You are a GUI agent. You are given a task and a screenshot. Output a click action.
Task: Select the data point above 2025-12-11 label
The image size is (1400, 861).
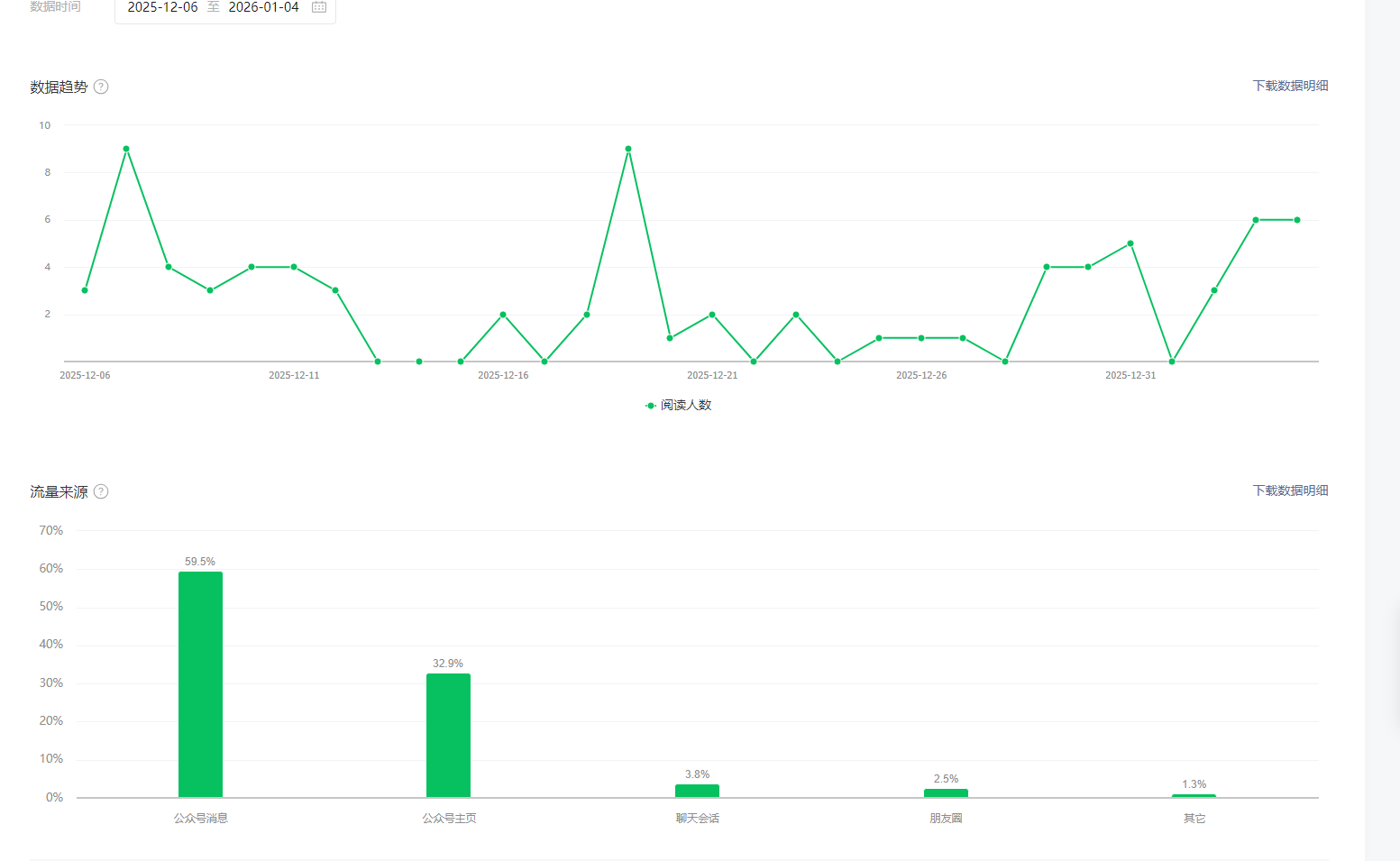[x=294, y=267]
